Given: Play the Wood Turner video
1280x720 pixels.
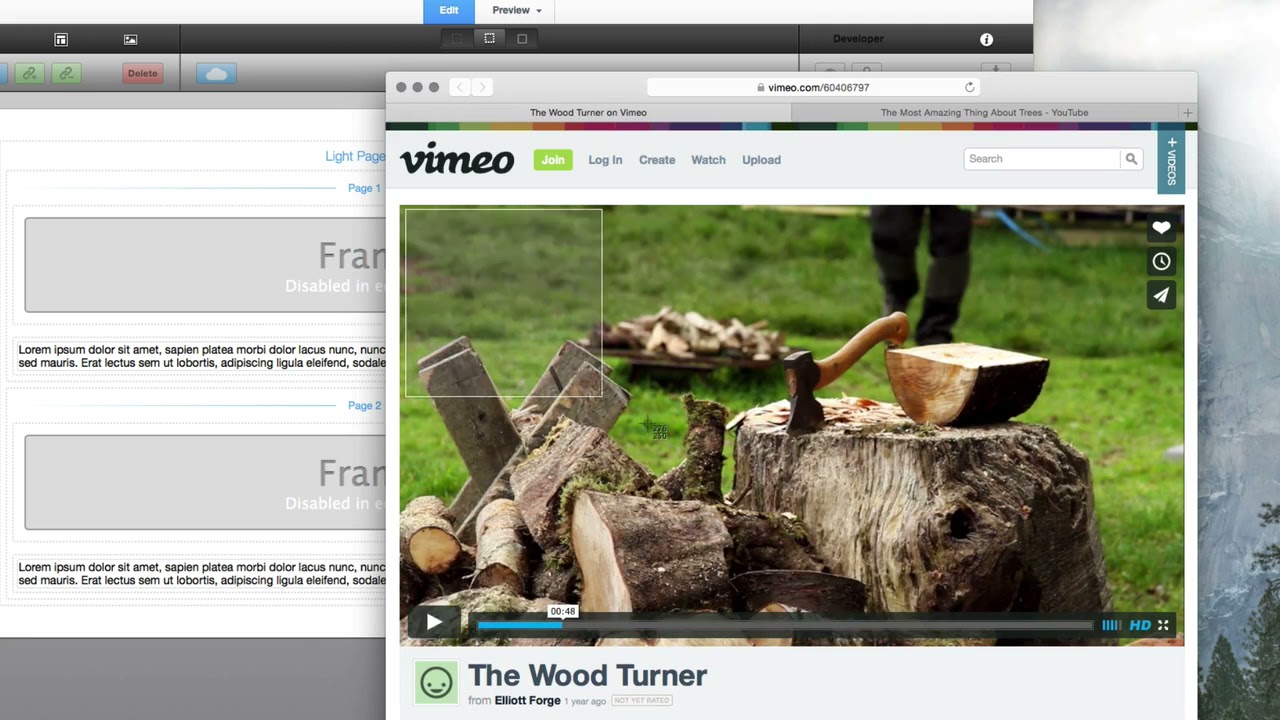Looking at the screenshot, I should pos(434,622).
